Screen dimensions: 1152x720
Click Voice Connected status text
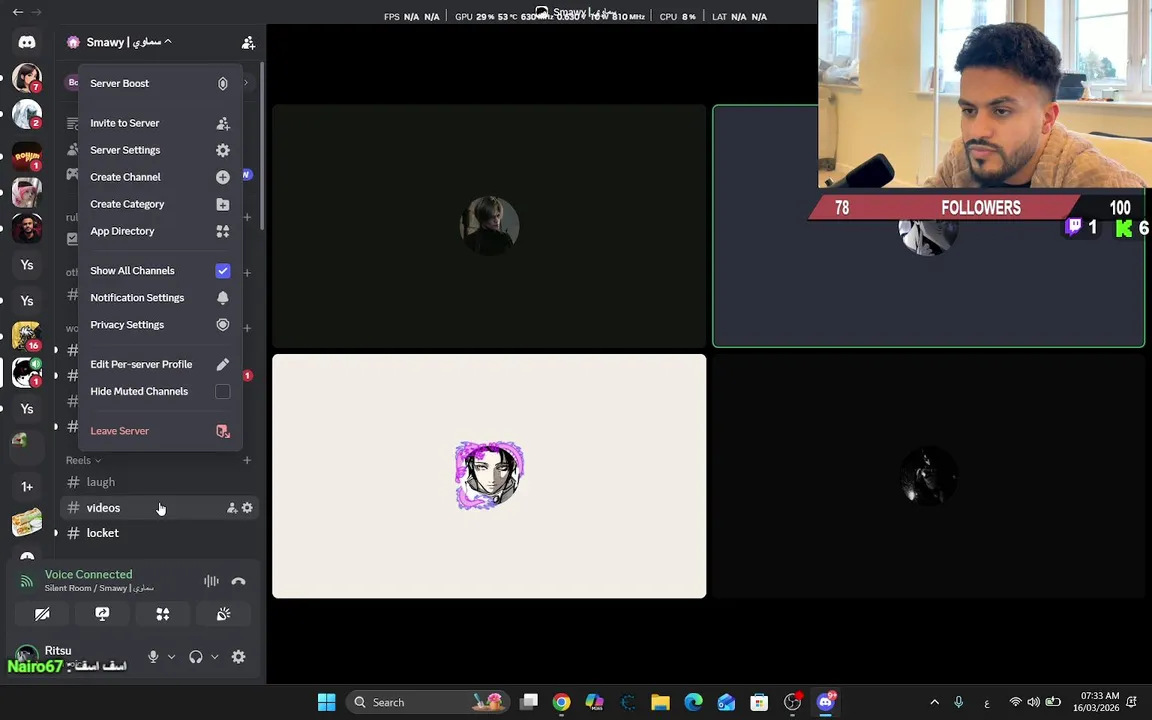[89, 575]
